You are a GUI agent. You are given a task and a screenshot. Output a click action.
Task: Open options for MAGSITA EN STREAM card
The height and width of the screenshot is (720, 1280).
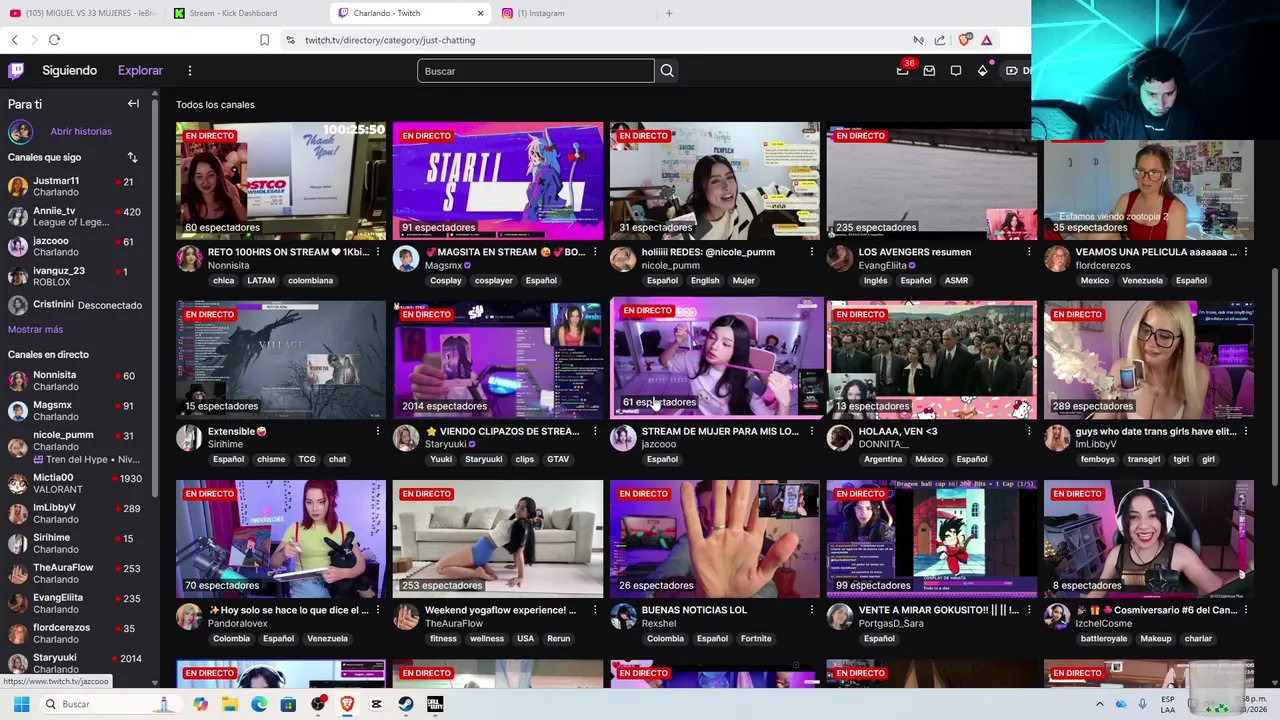point(595,252)
